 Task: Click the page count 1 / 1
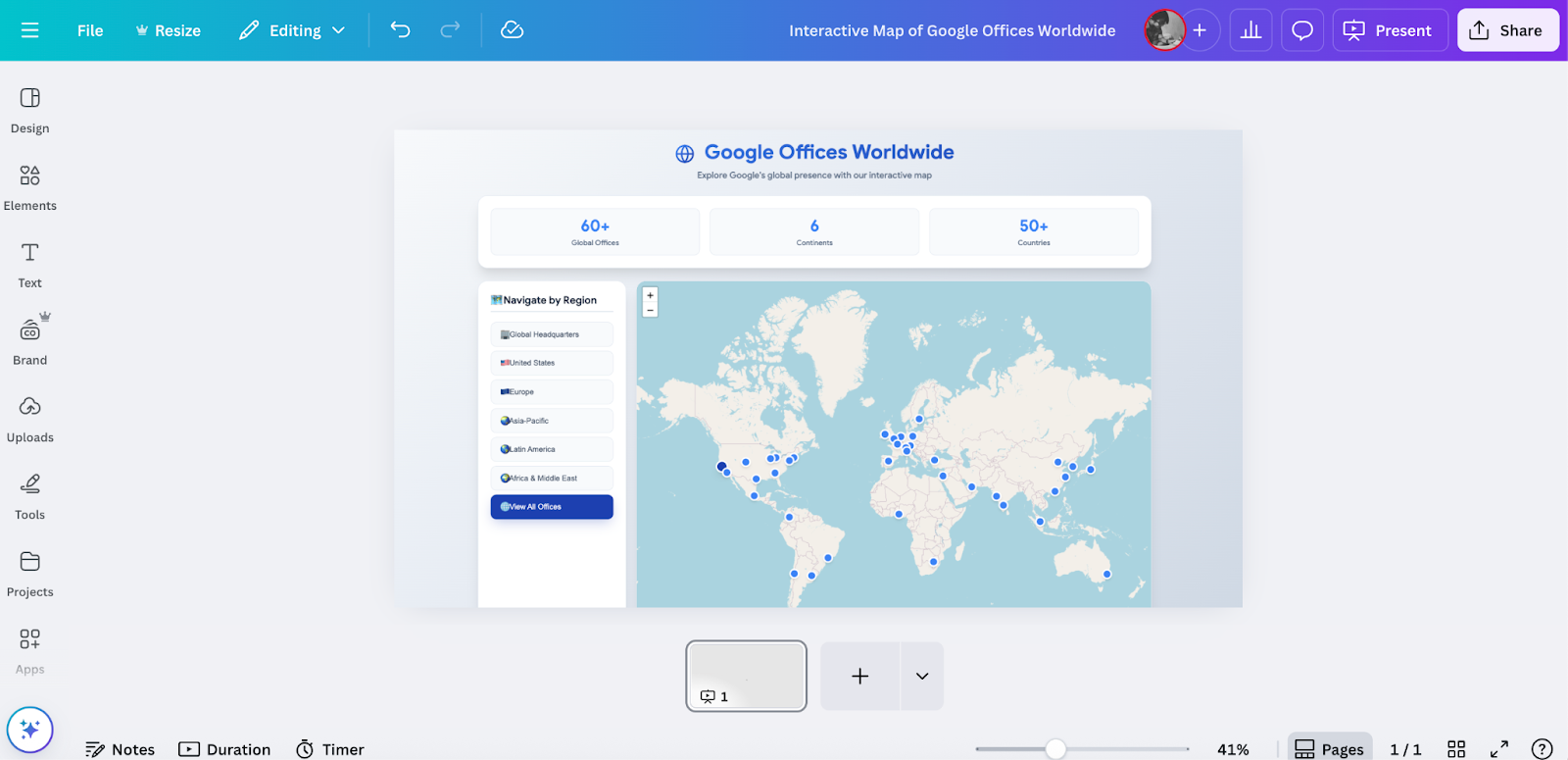point(1405,749)
